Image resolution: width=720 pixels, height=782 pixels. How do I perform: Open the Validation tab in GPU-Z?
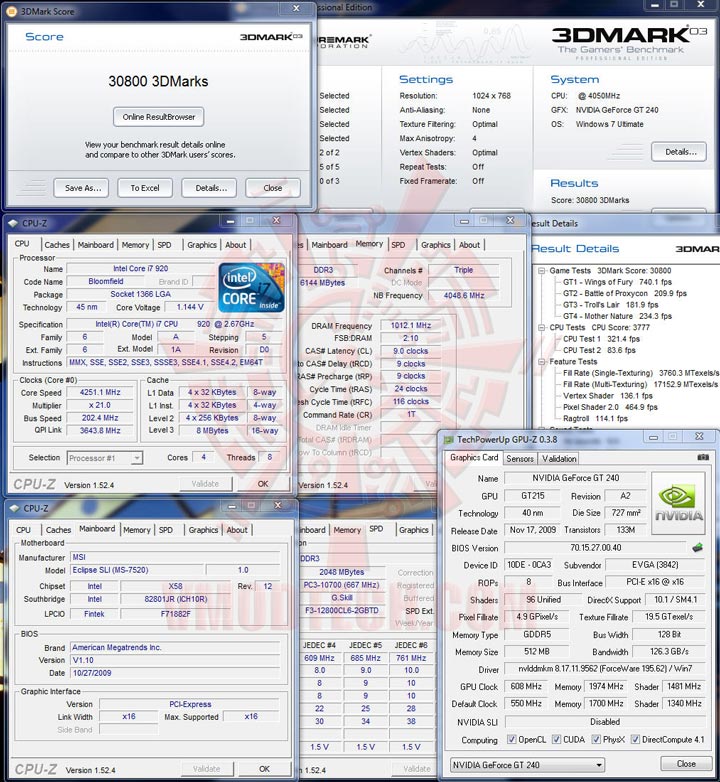559,459
